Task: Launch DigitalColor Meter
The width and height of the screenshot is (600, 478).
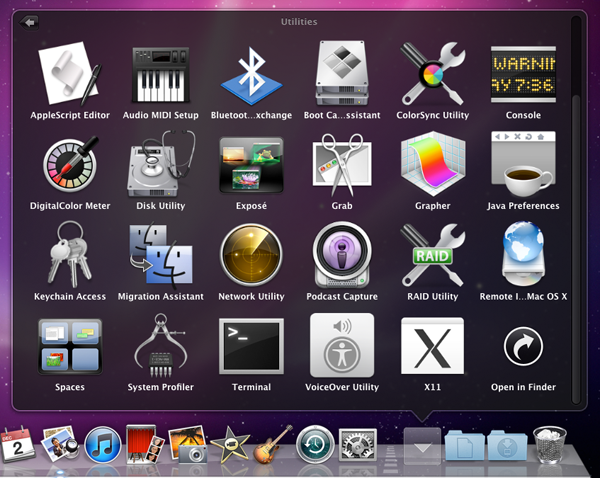Action: pyautogui.click(x=70, y=164)
